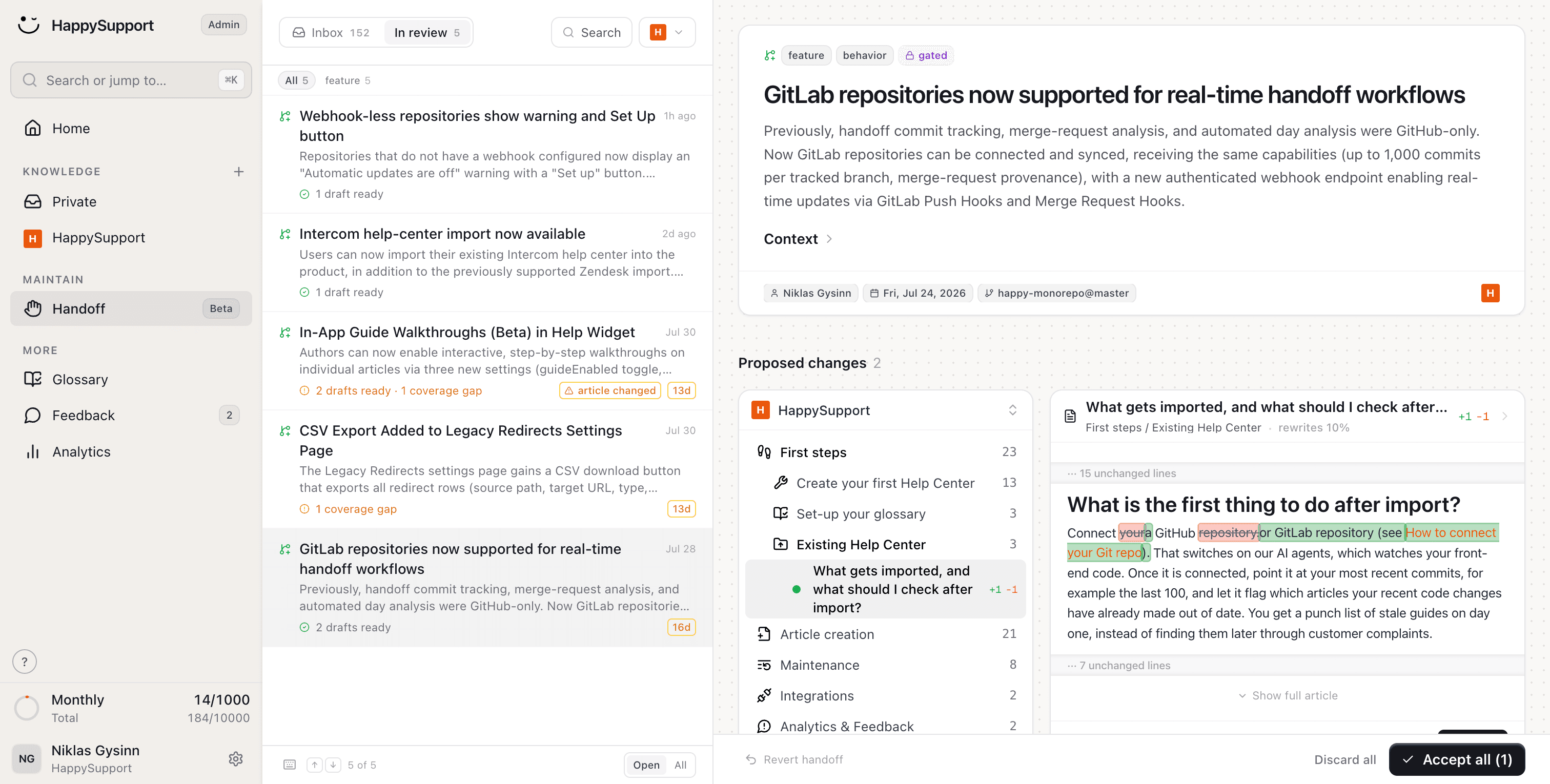Screen dimensions: 1550x784
Task: Collapse the First steps category
Action: [885, 452]
